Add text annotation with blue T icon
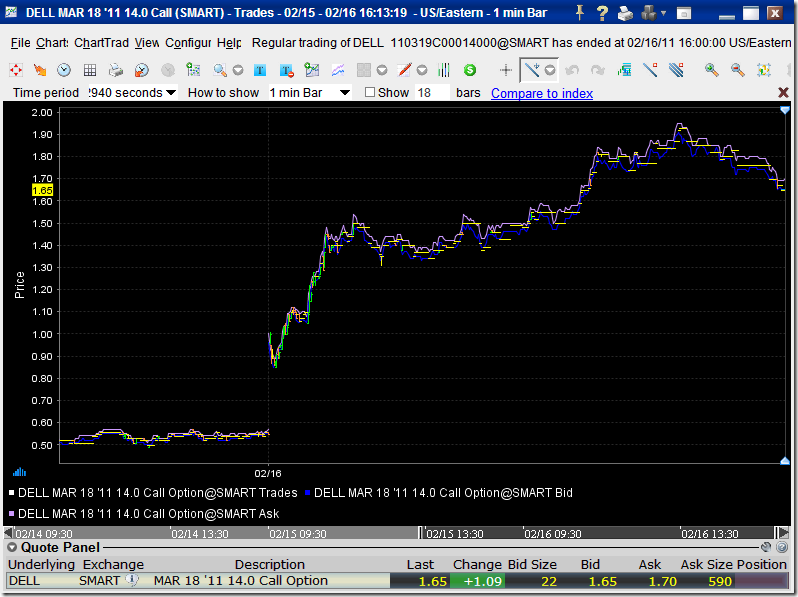This screenshot has width=798, height=597. [x=260, y=70]
